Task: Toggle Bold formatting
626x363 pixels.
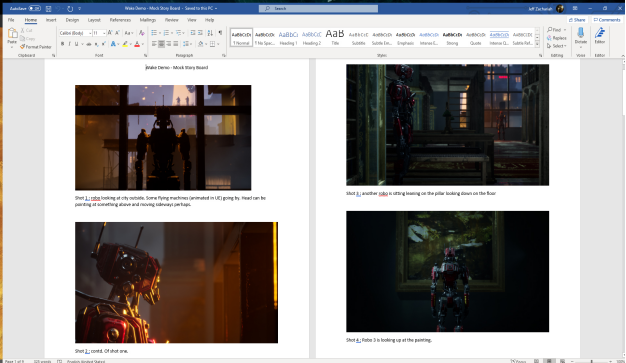Action: [x=62, y=44]
